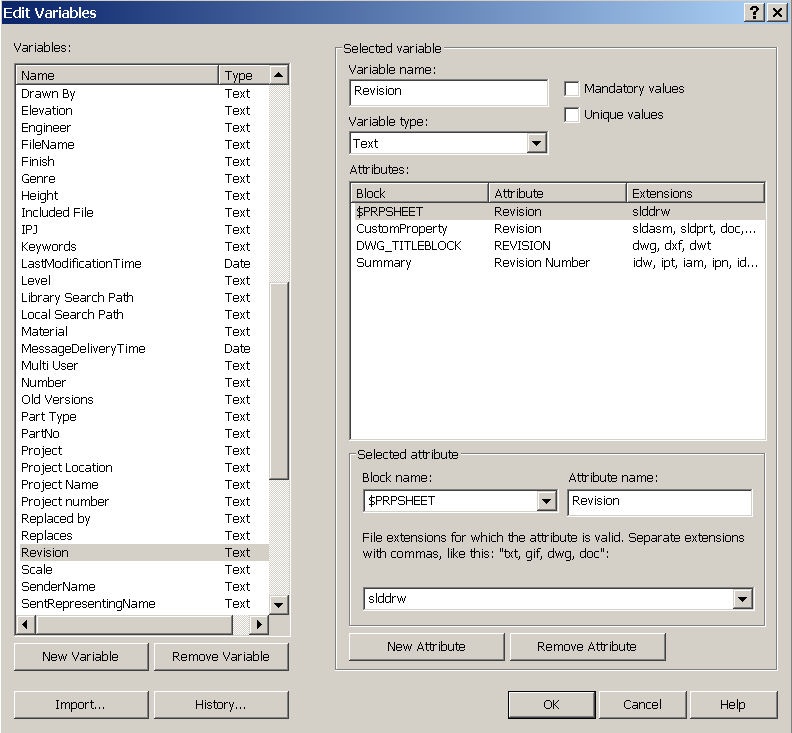
Task: Click the vertical scrollbar thumb of the variables list
Action: (278, 380)
